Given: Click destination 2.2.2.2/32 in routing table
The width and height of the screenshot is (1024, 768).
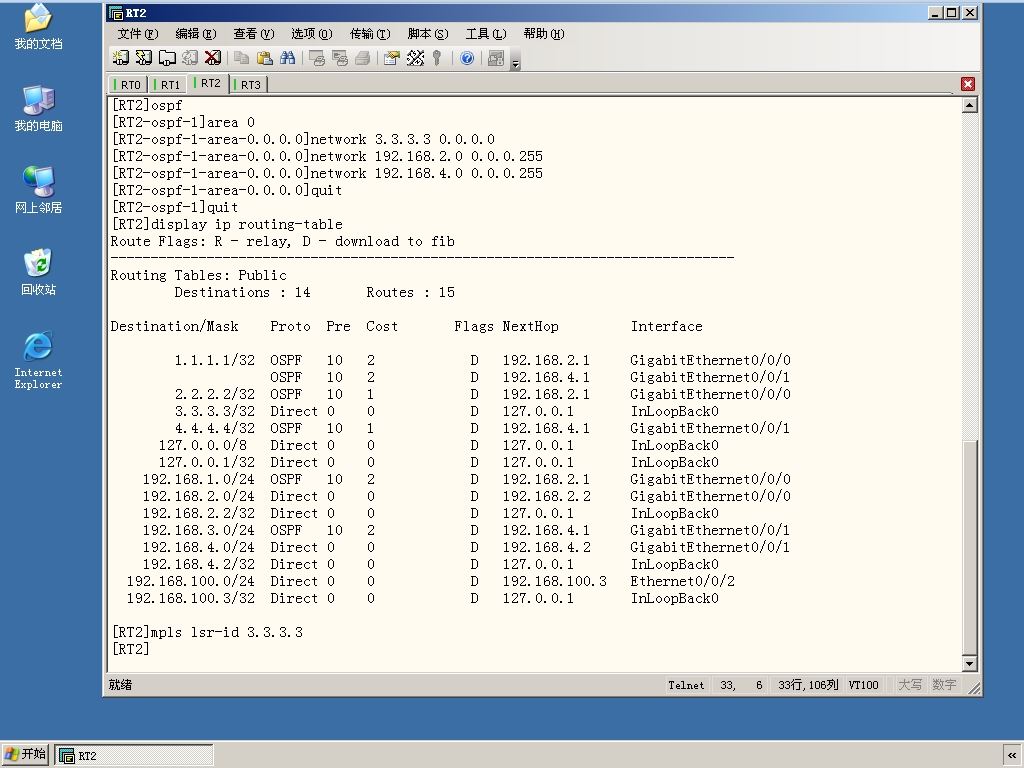Looking at the screenshot, I should tap(215, 394).
